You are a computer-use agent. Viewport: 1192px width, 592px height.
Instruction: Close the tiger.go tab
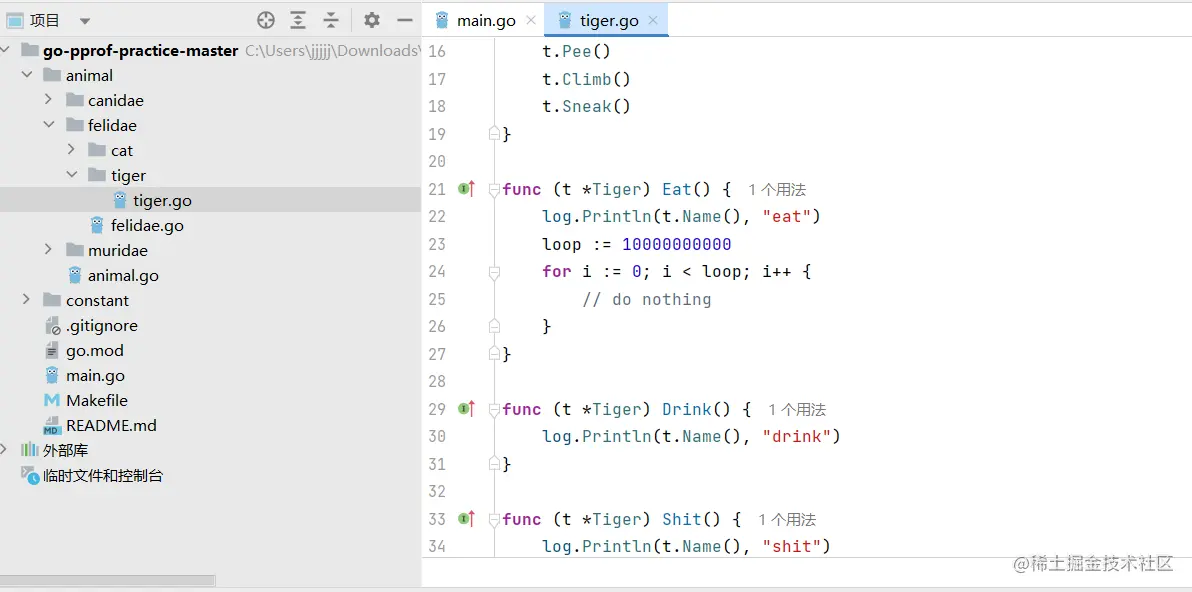(x=653, y=20)
